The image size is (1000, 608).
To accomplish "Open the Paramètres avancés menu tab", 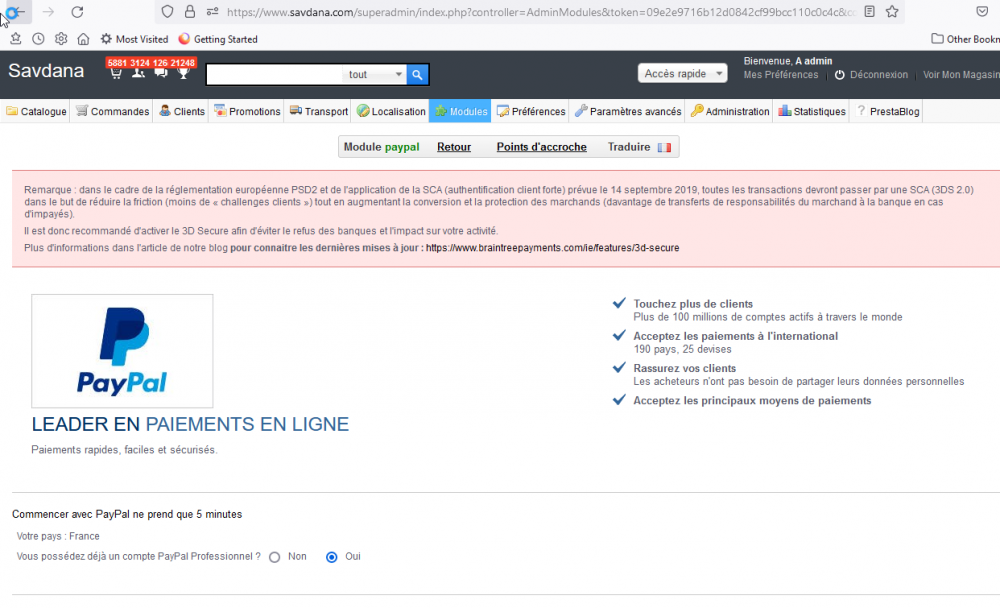I will [628, 111].
